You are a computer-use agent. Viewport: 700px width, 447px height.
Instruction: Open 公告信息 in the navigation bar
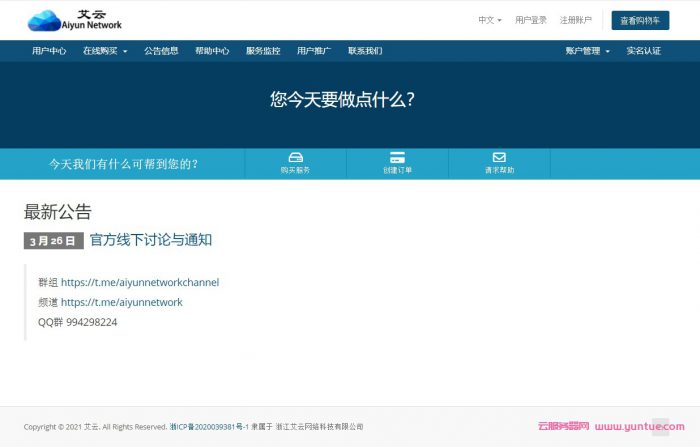click(x=161, y=51)
